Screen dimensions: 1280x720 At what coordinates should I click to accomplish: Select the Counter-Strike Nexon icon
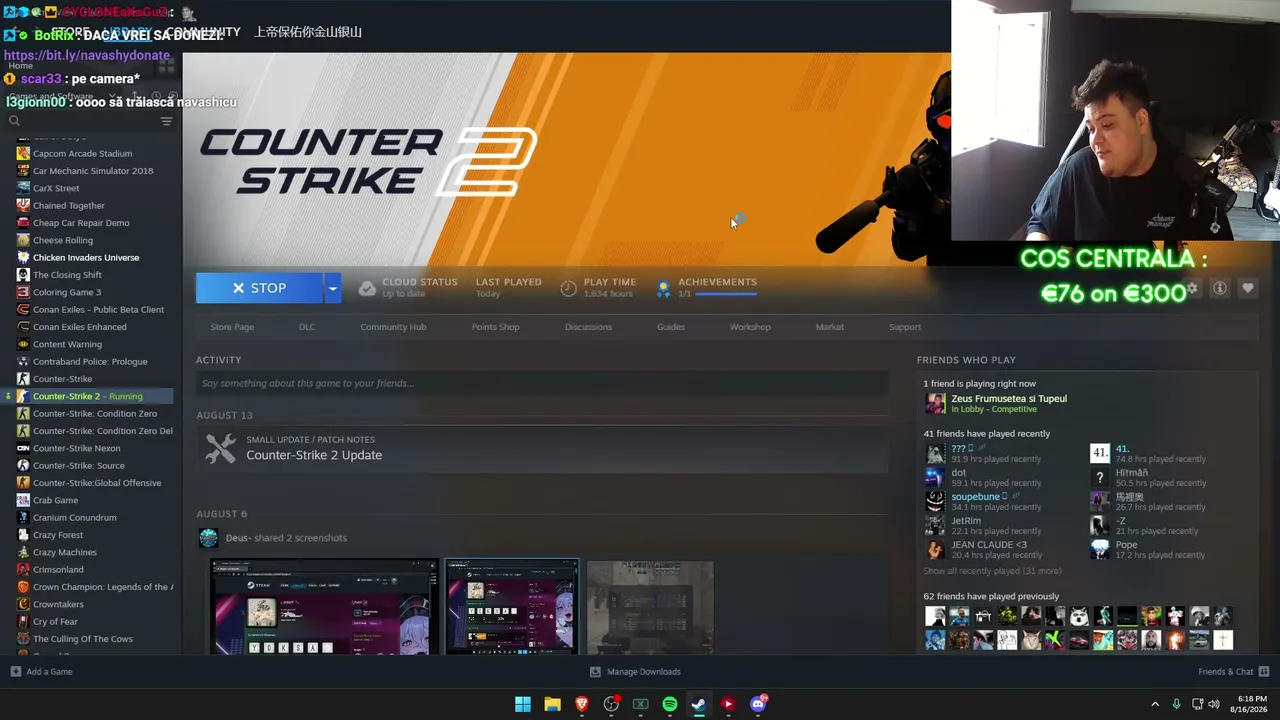(23, 448)
